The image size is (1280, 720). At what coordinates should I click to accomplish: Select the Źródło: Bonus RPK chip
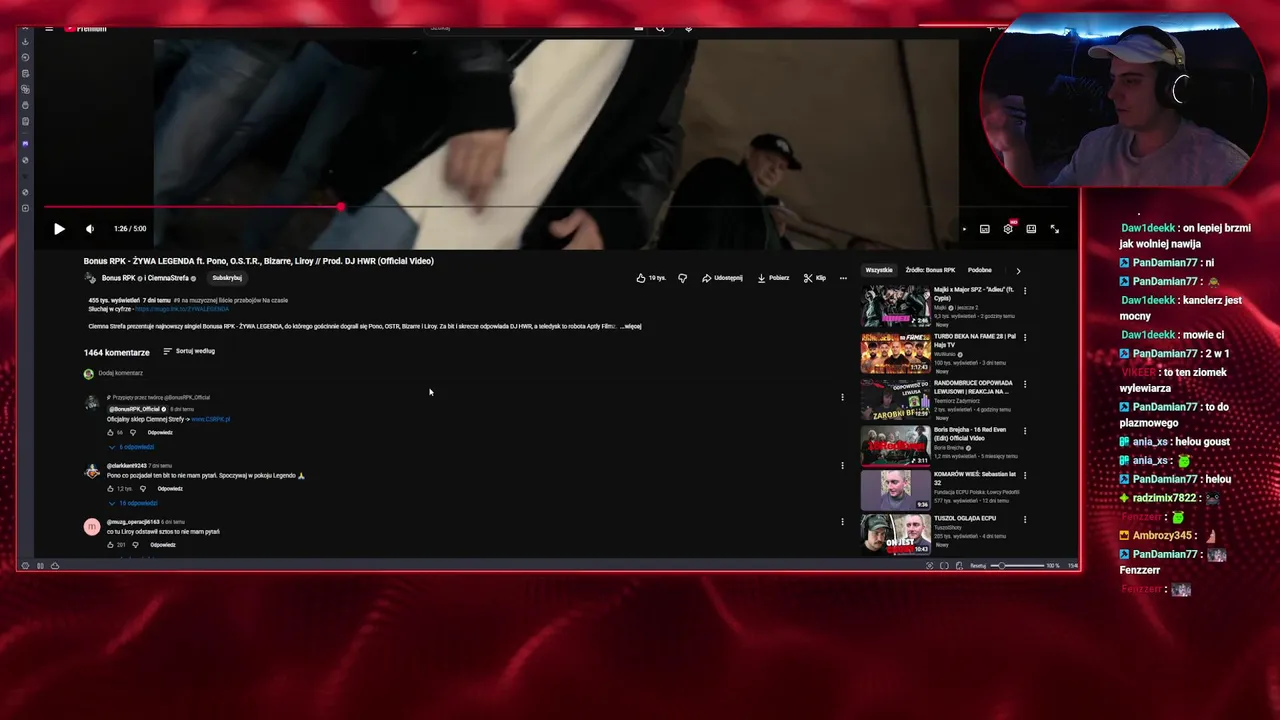pos(930,270)
